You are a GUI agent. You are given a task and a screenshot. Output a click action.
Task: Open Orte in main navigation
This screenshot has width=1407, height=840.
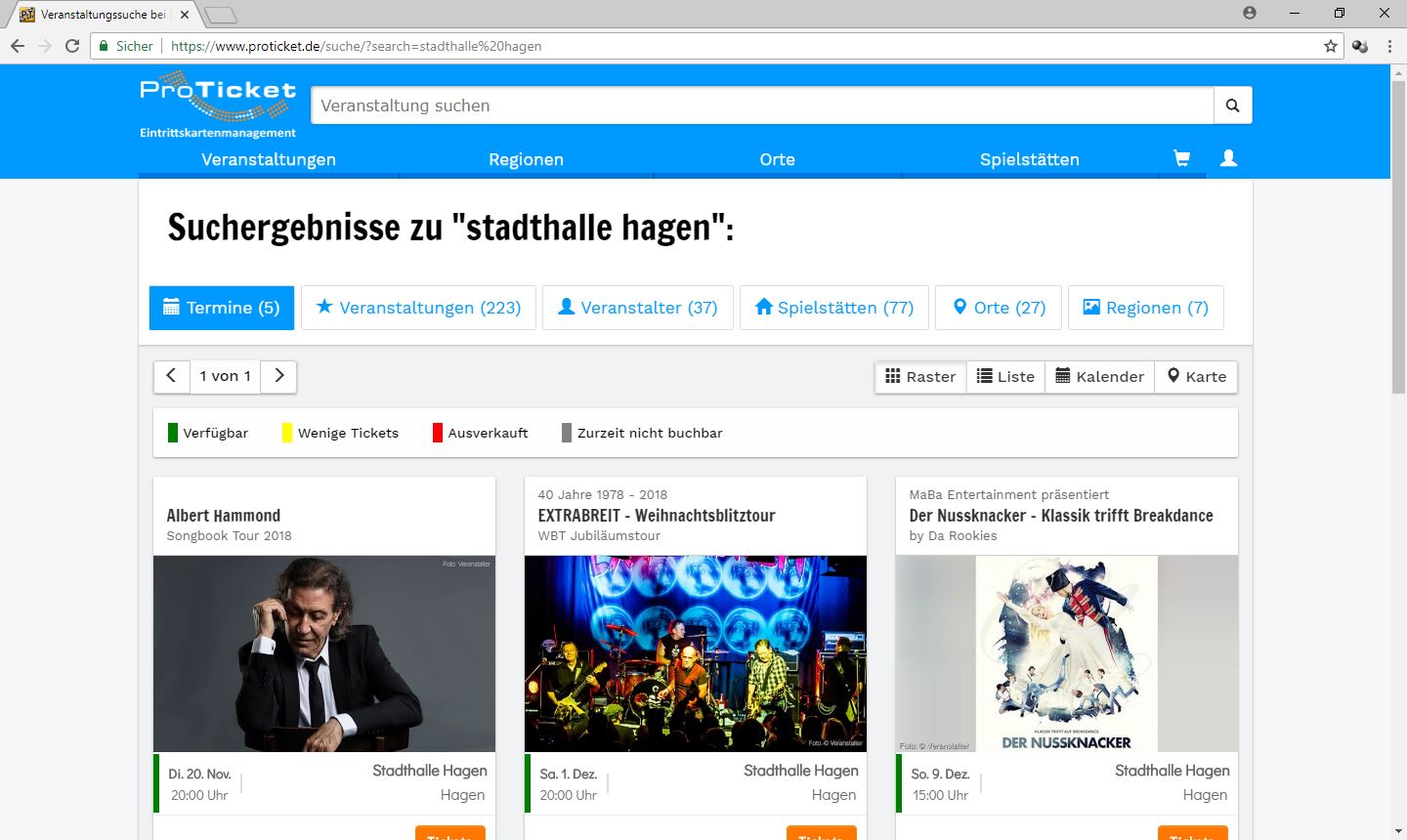pyautogui.click(x=777, y=159)
